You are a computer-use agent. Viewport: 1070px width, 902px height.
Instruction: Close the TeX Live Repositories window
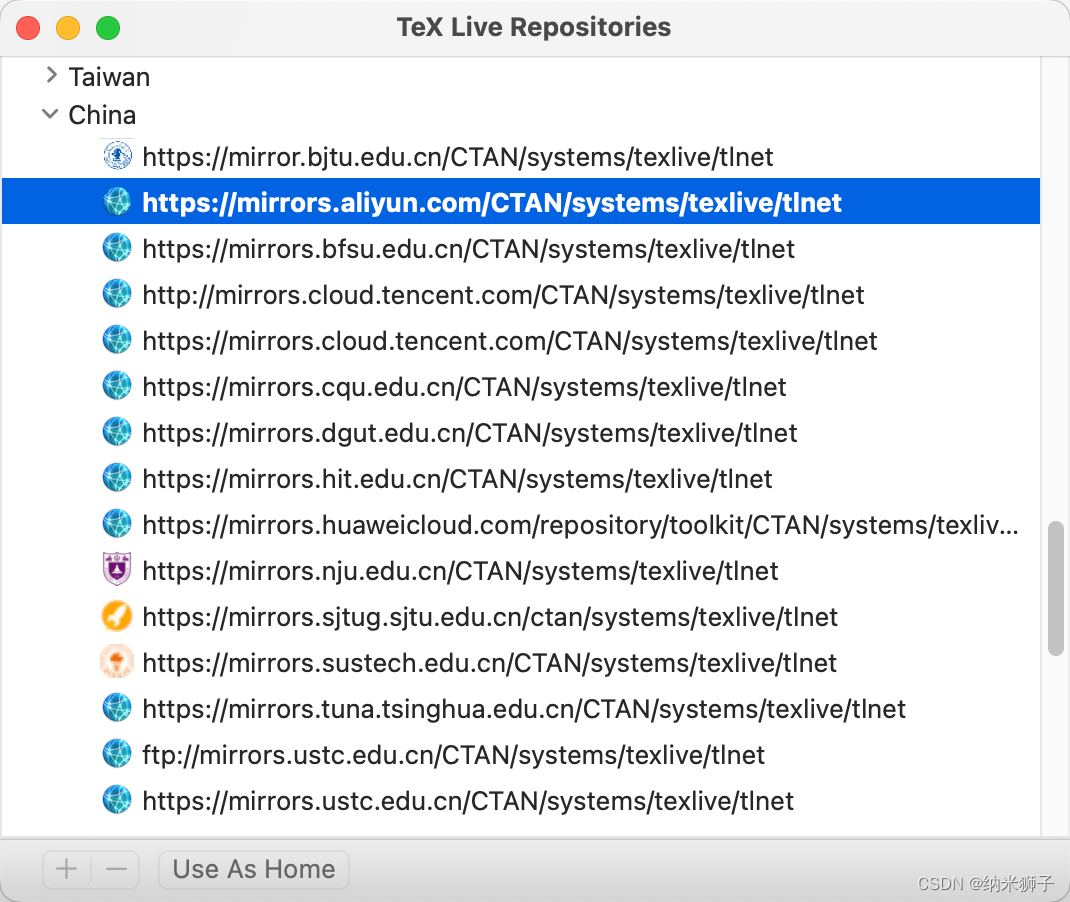pos(28,28)
